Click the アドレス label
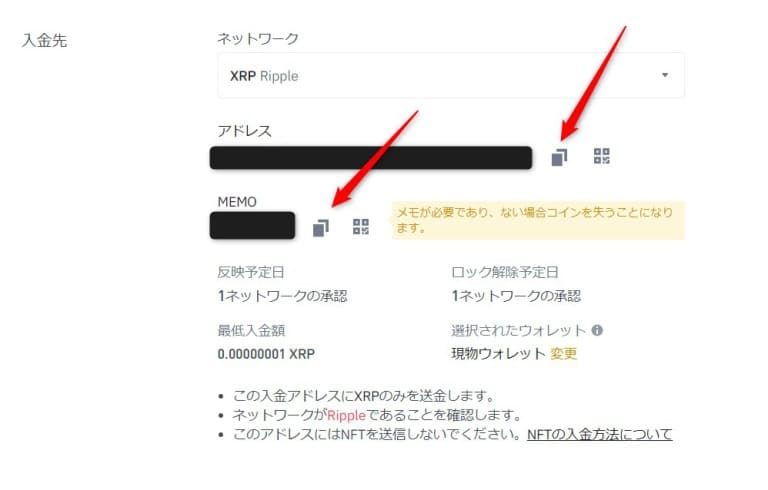This screenshot has height=490, width=768. pyautogui.click(x=244, y=131)
